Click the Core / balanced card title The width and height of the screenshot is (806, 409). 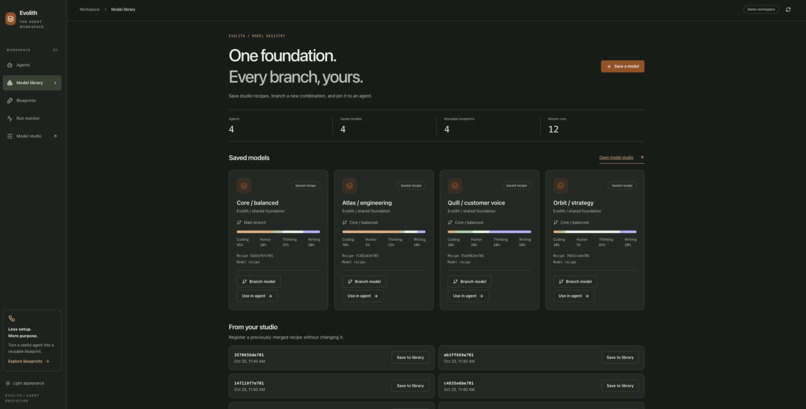(258, 203)
